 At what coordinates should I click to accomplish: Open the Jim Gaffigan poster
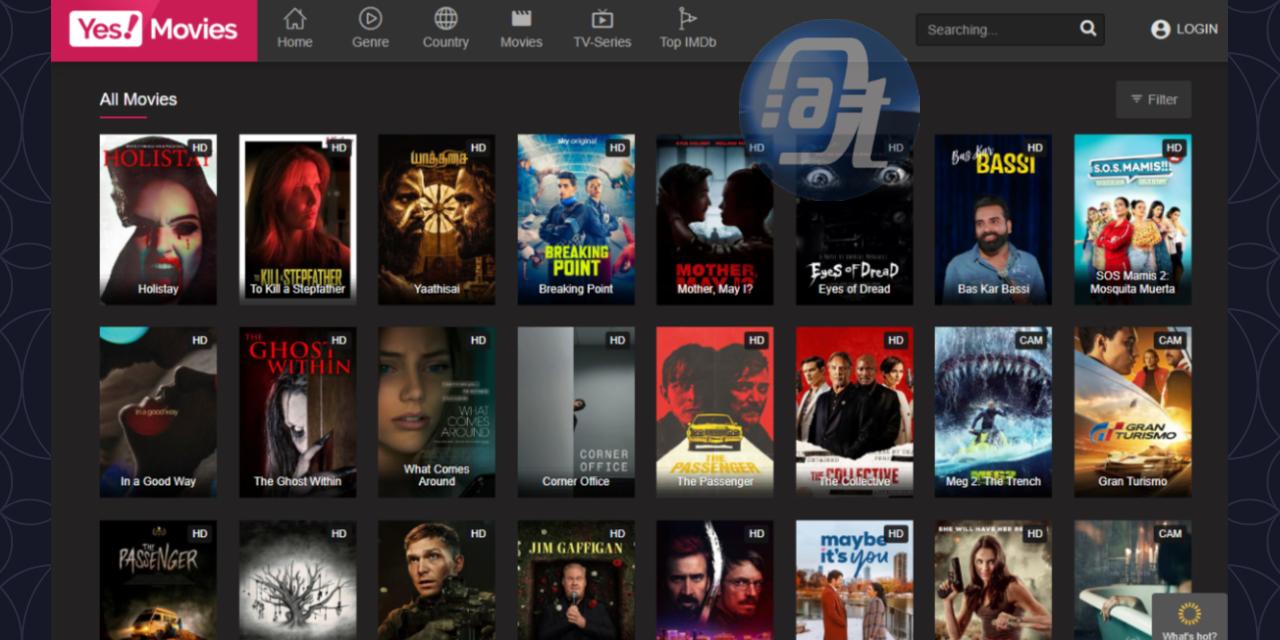point(576,580)
